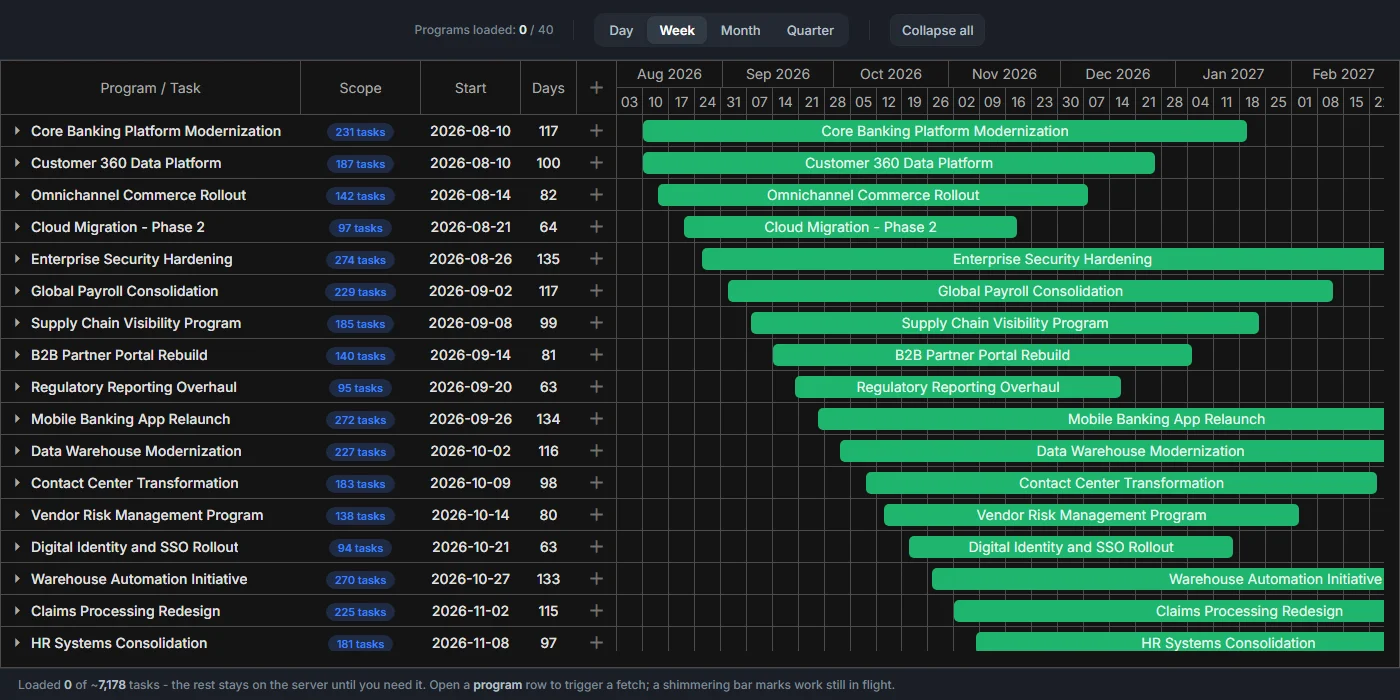Select Month zoom level
The image size is (1400, 700).
740,30
